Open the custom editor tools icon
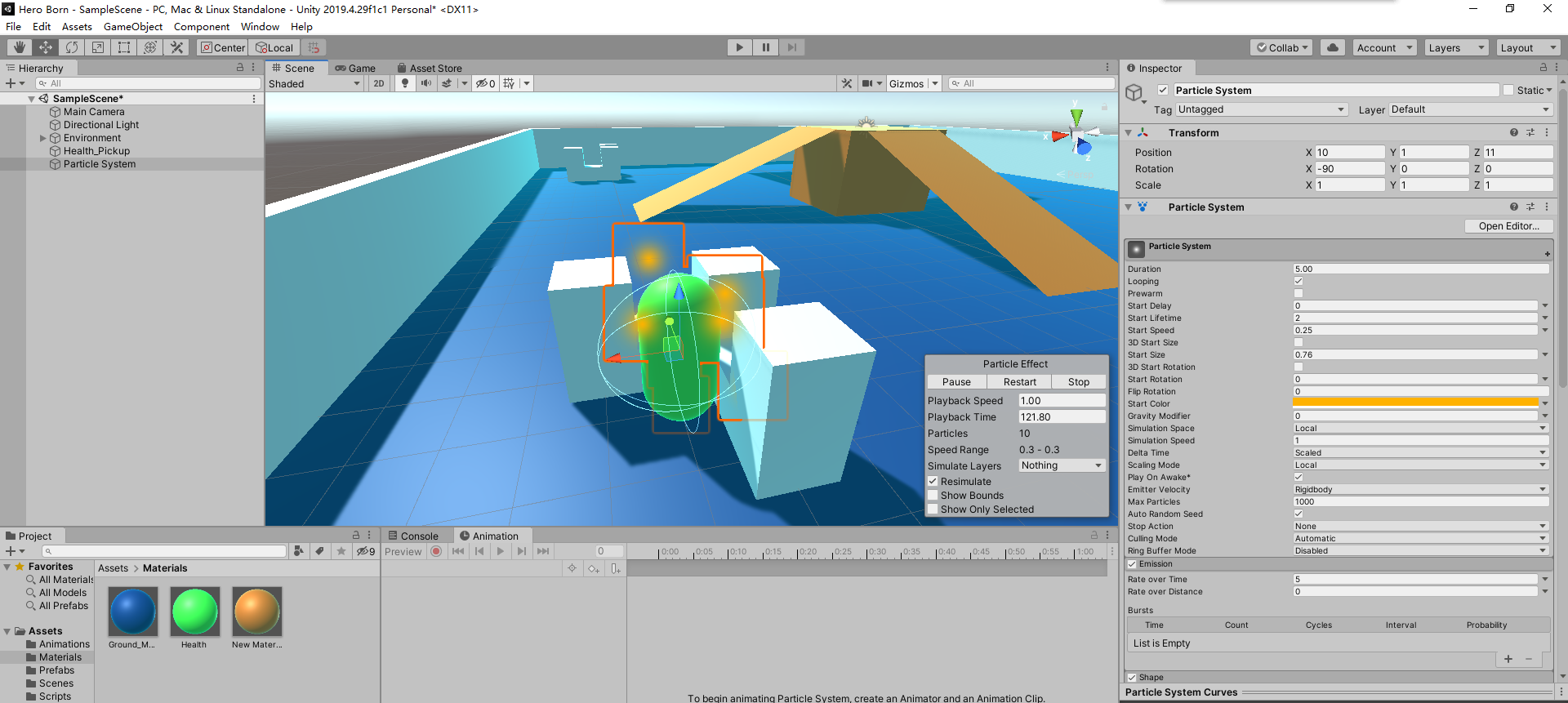 pos(176,47)
